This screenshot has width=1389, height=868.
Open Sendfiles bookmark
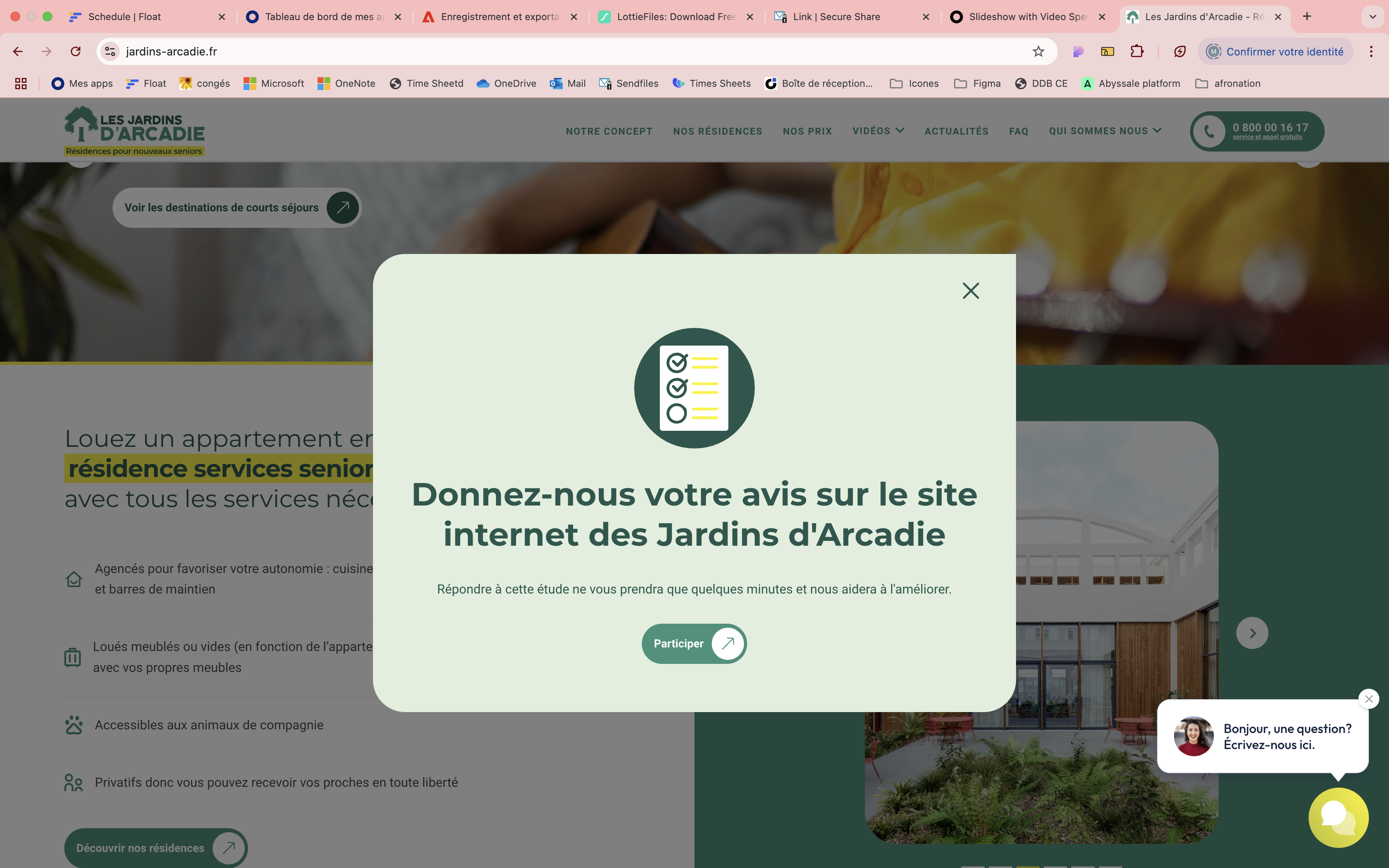629,83
